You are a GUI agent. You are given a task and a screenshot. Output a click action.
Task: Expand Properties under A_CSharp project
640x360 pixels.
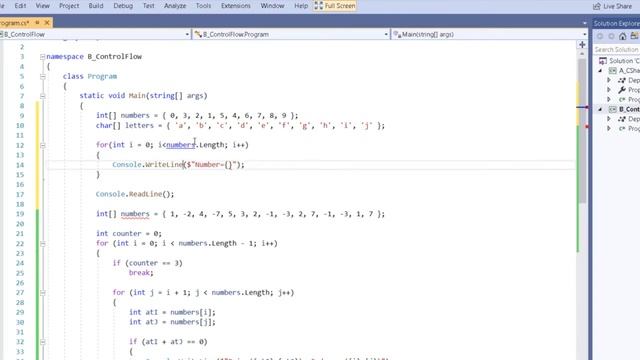[x=609, y=90]
